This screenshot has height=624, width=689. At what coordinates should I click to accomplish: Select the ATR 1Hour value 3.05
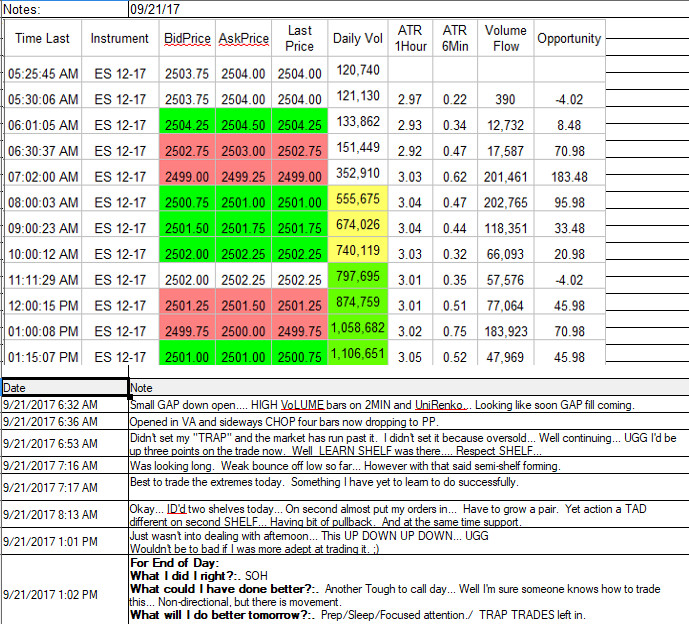click(410, 353)
